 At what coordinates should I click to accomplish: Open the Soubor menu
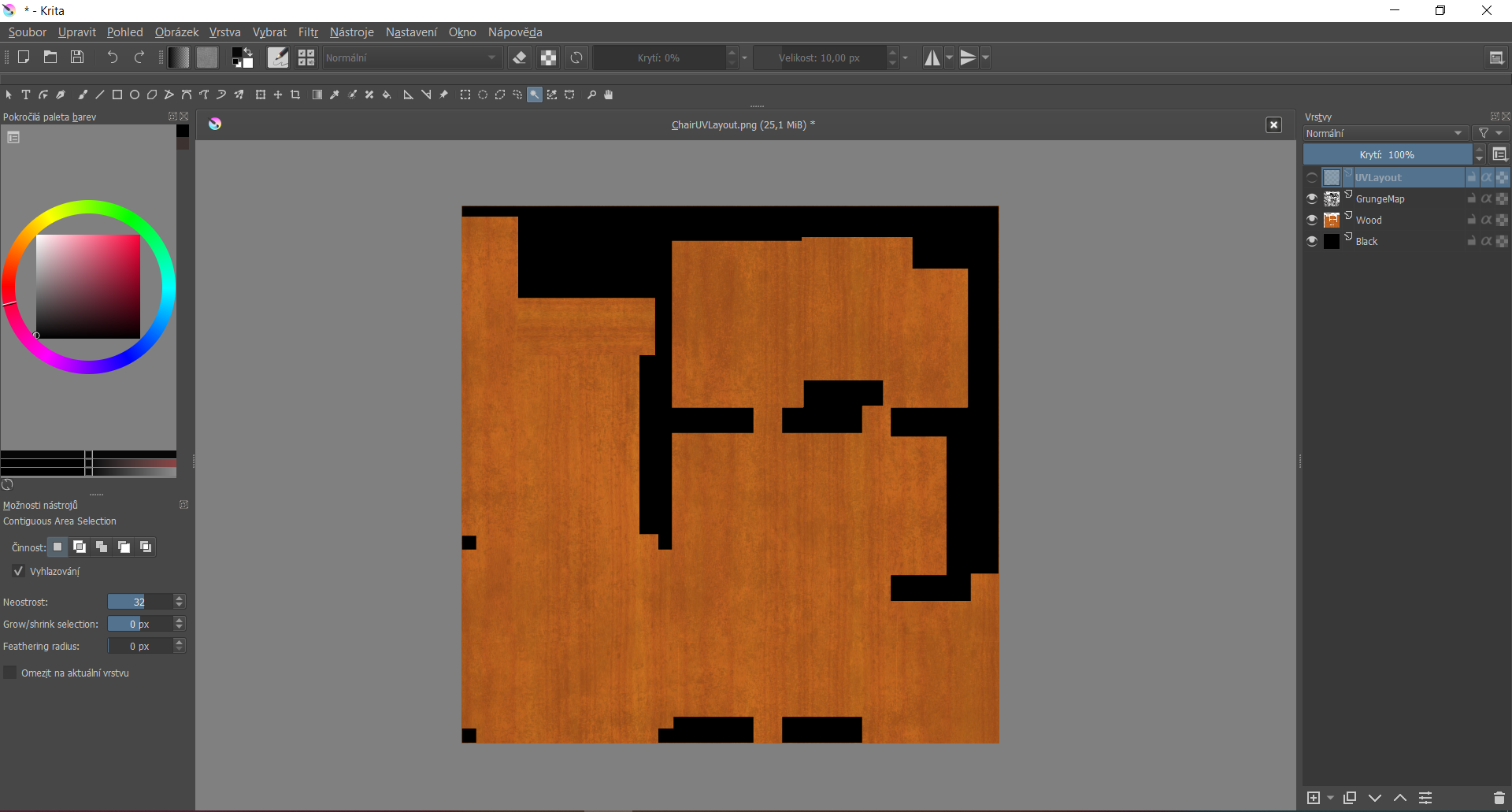pyautogui.click(x=28, y=32)
